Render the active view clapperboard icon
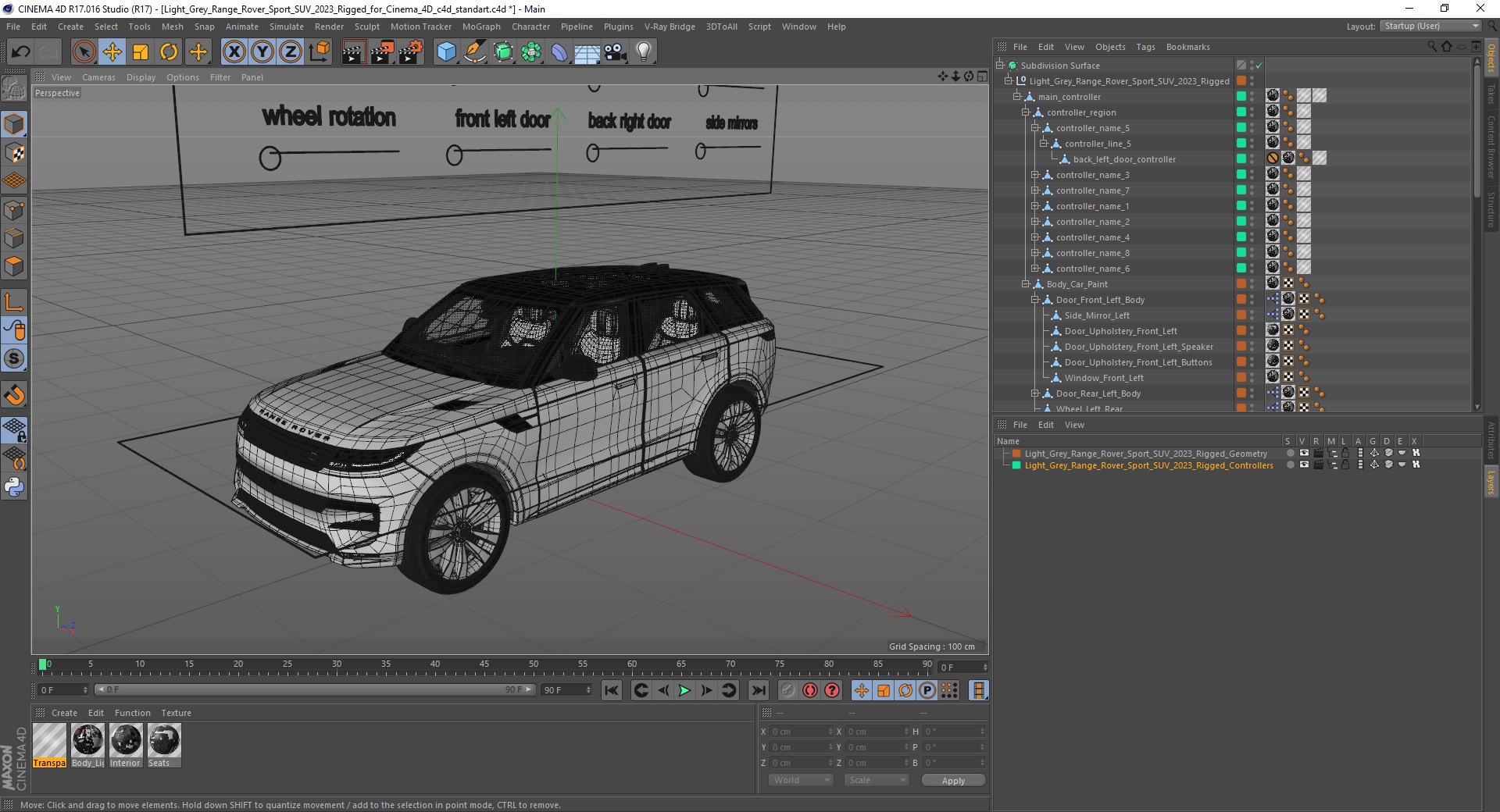This screenshot has width=1500, height=812. (353, 52)
